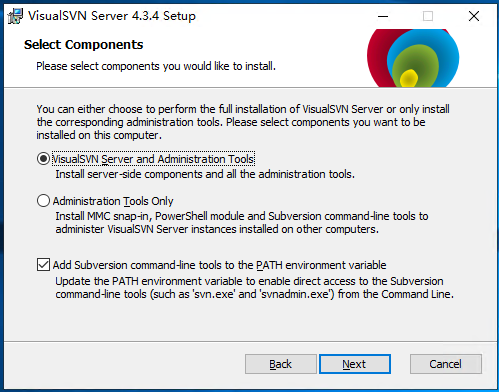
Task: Choose the Administration Tools Only radio button
Action: [x=43, y=201]
